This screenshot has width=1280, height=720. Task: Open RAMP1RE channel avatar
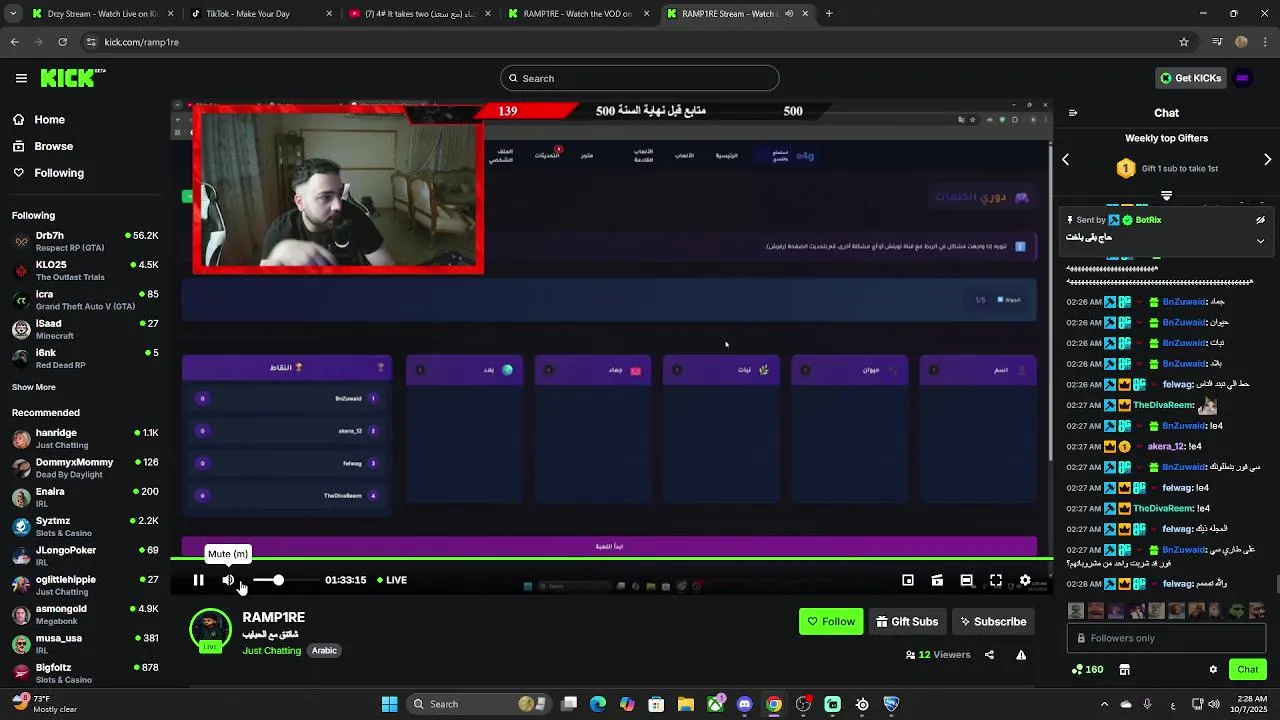point(210,630)
